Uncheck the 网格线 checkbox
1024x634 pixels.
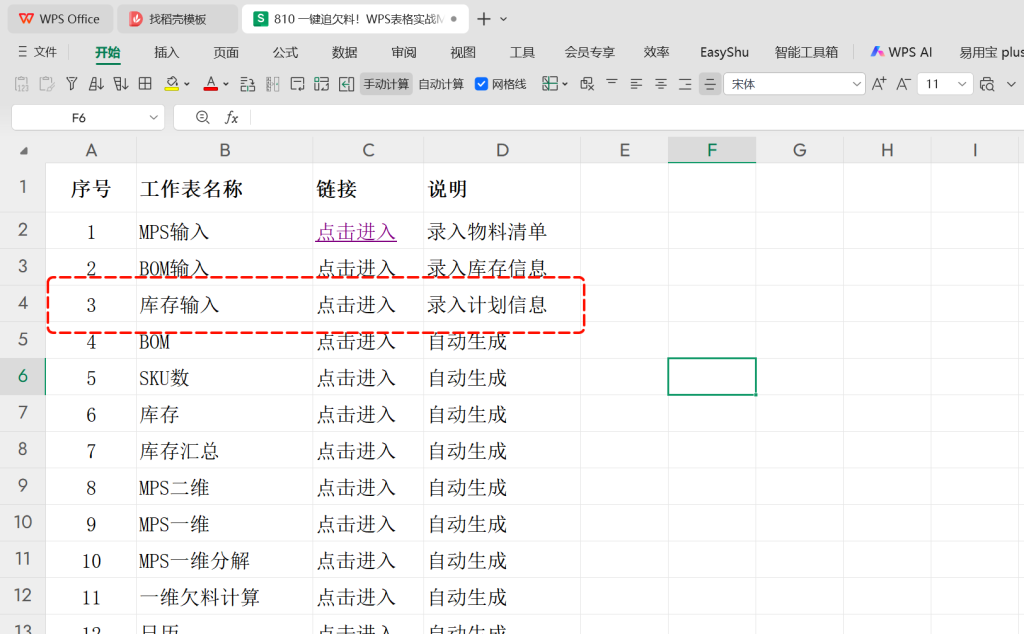pyautogui.click(x=481, y=84)
